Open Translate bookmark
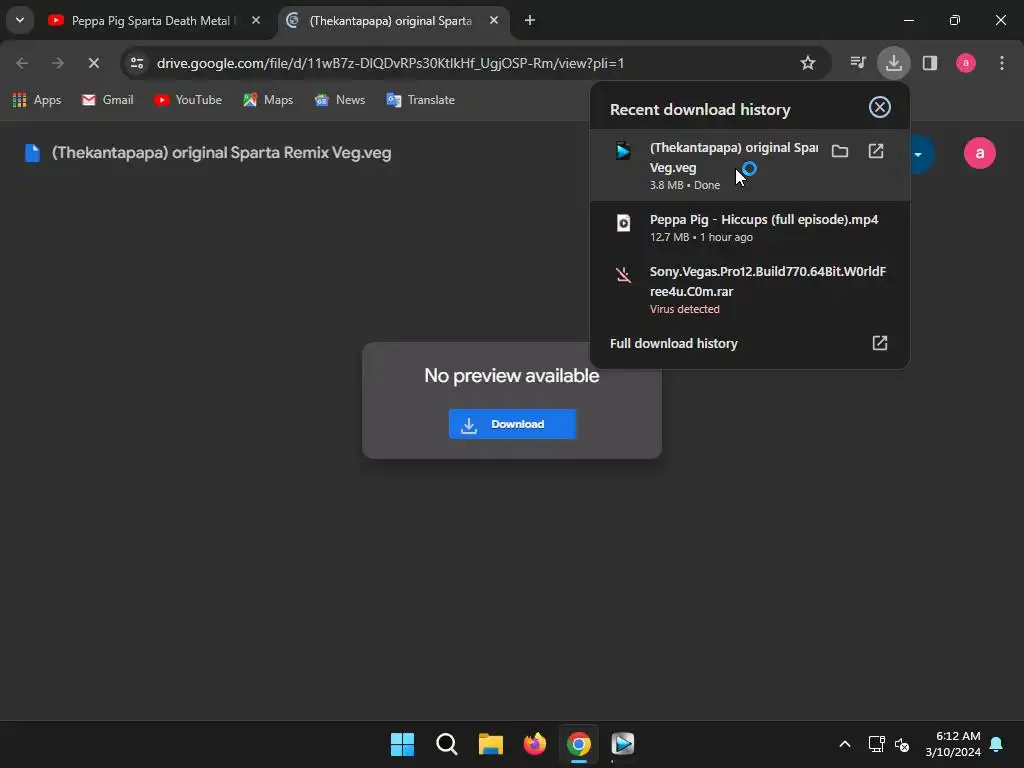 point(420,100)
